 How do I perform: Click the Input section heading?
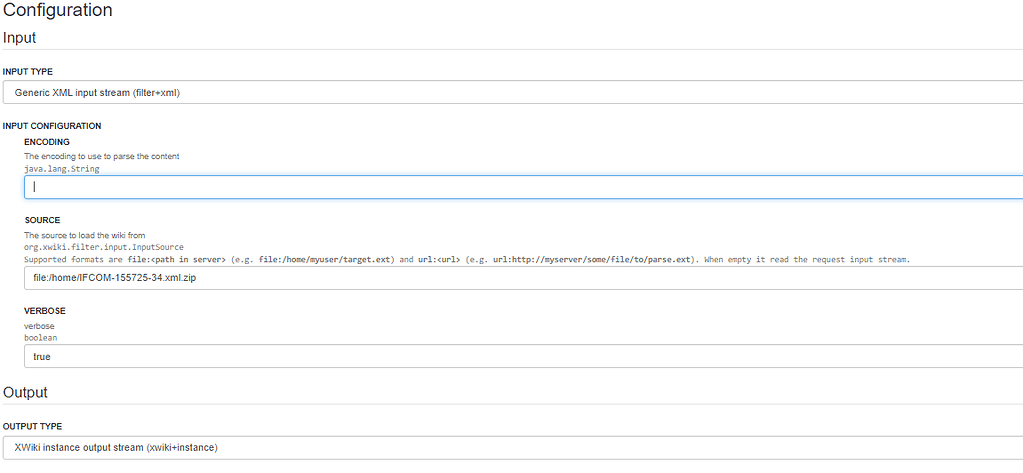(x=20, y=38)
